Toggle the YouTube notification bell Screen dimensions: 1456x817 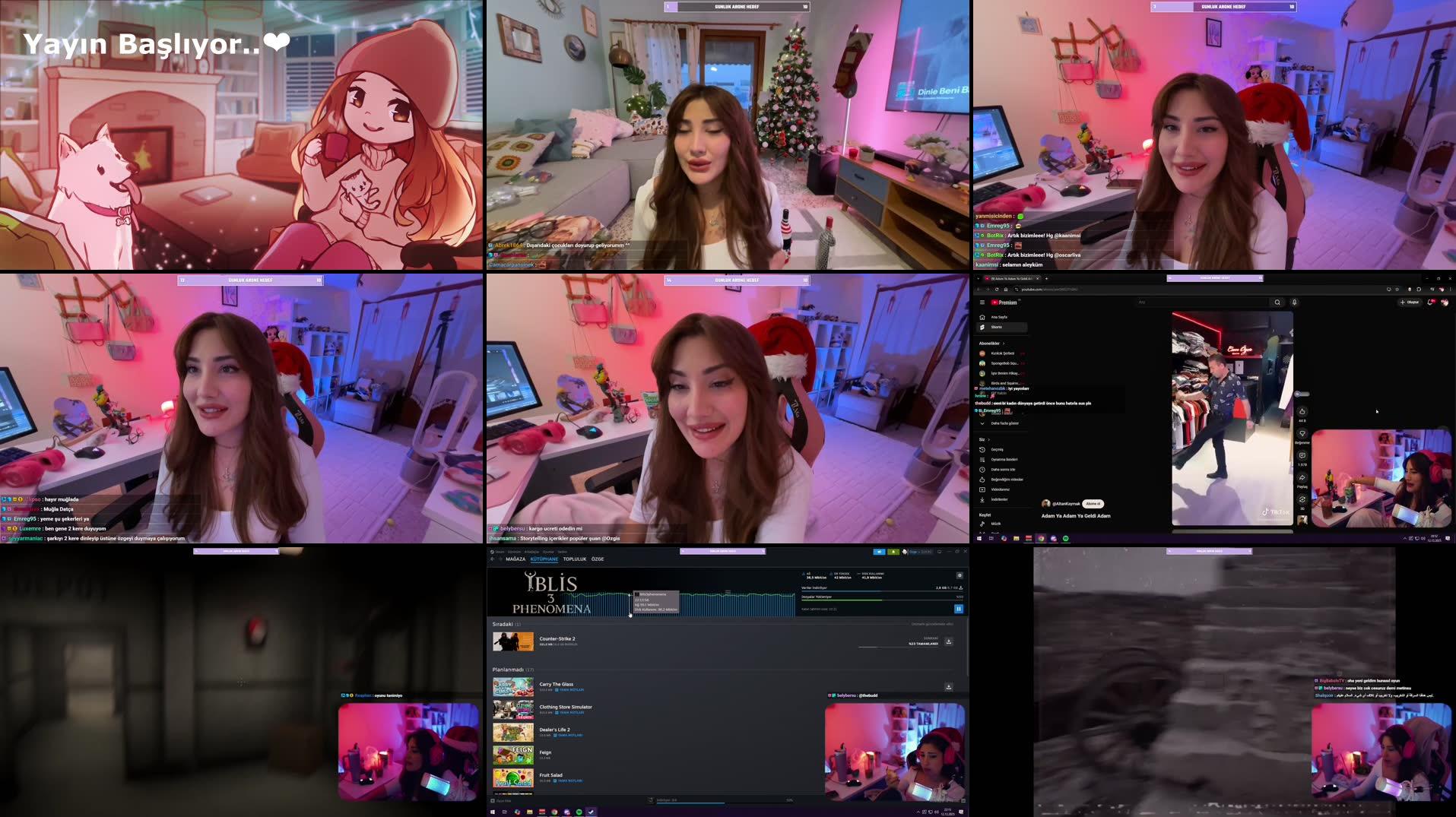(1429, 302)
